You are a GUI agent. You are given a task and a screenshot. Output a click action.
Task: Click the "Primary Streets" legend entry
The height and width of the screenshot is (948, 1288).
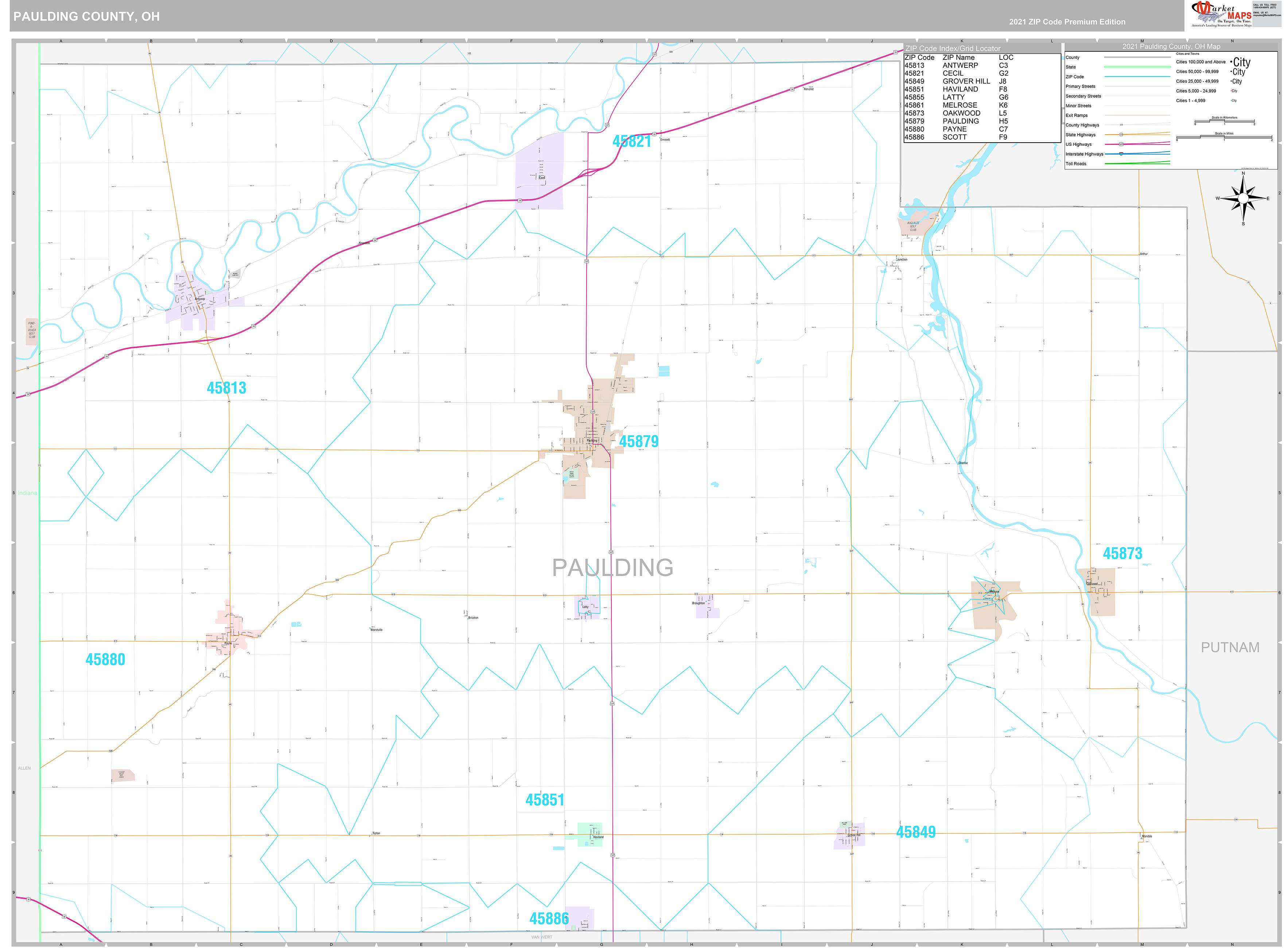pos(1080,87)
